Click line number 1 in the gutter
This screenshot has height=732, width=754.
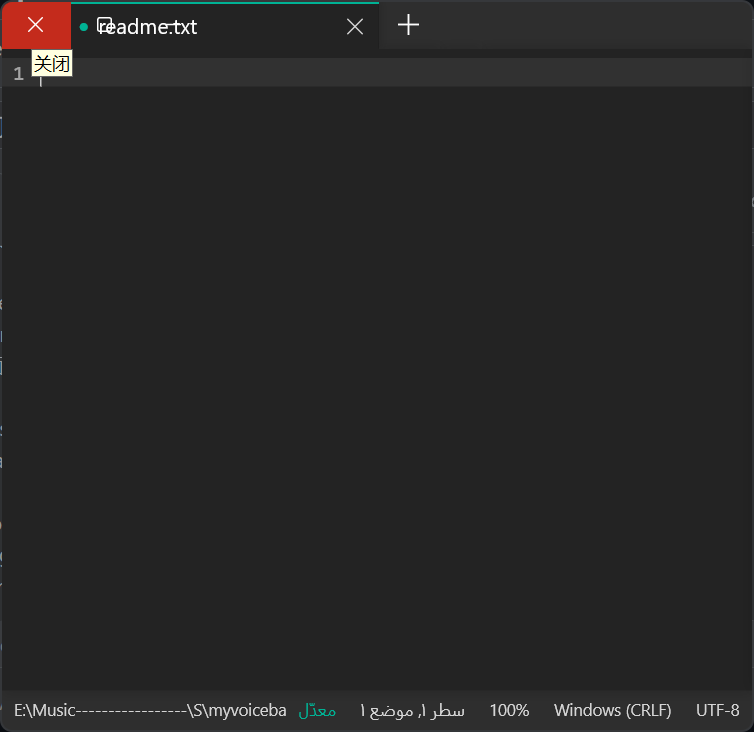(x=18, y=74)
